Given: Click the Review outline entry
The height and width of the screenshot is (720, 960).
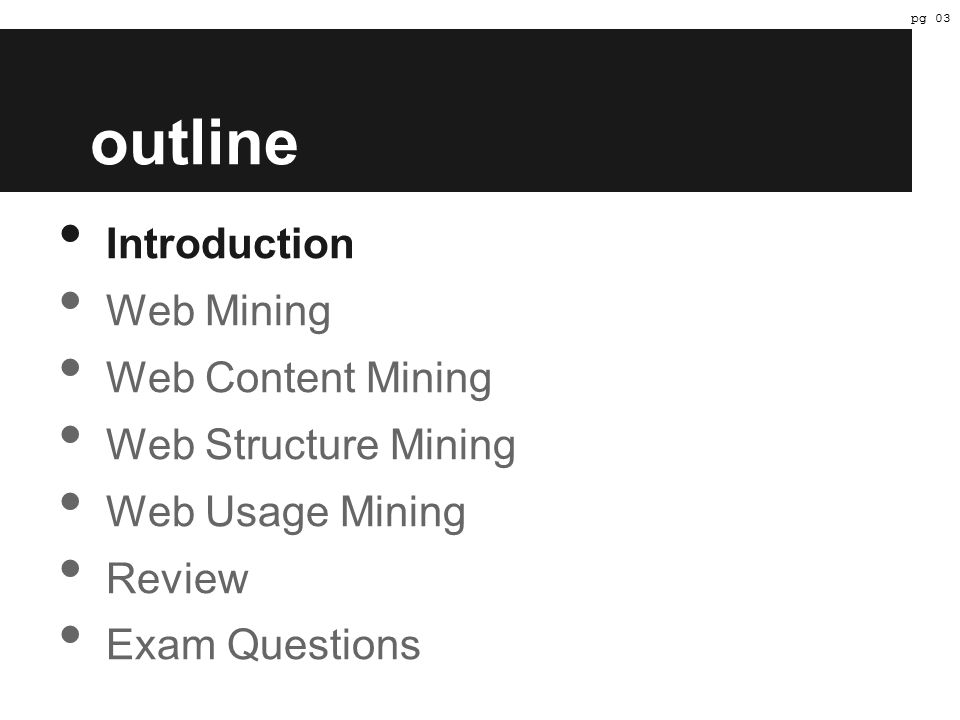Looking at the screenshot, I should tap(178, 578).
